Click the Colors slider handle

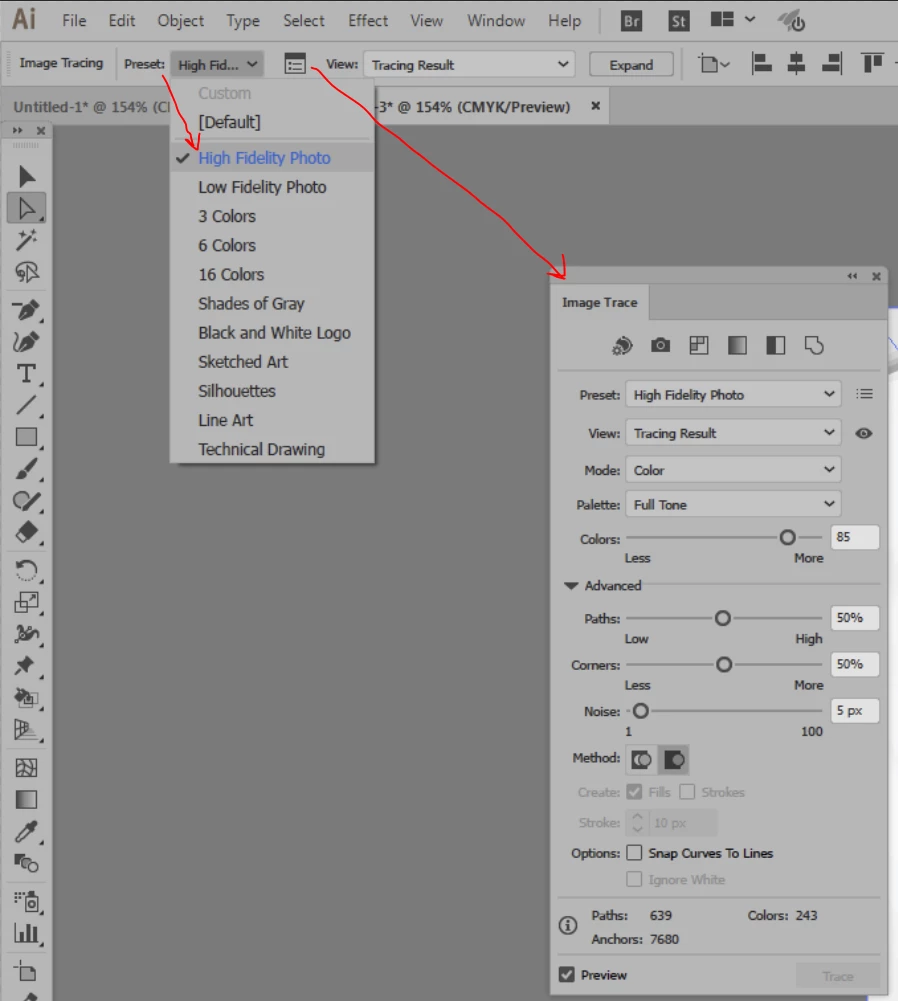point(788,538)
